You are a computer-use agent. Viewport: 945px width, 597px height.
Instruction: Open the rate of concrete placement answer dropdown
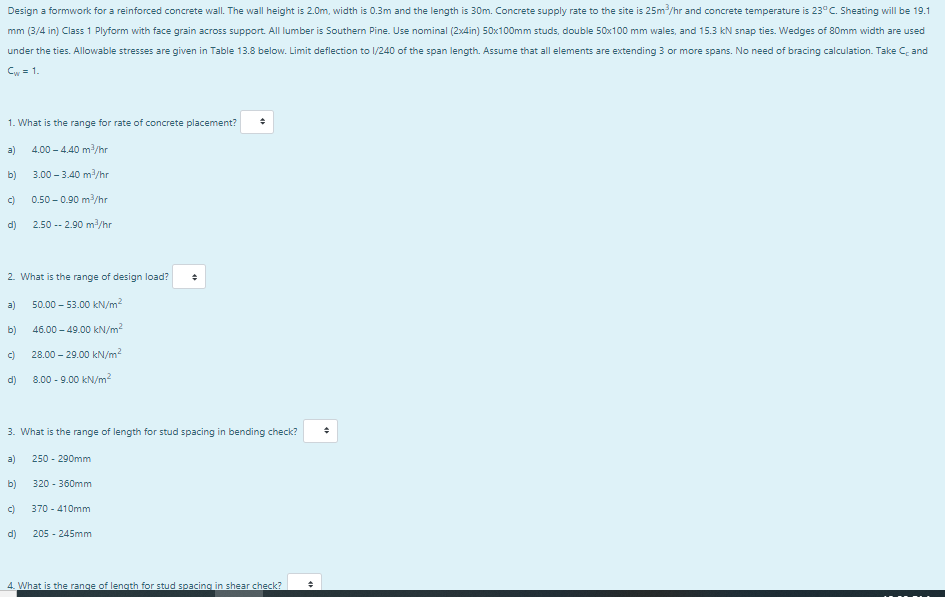[257, 122]
